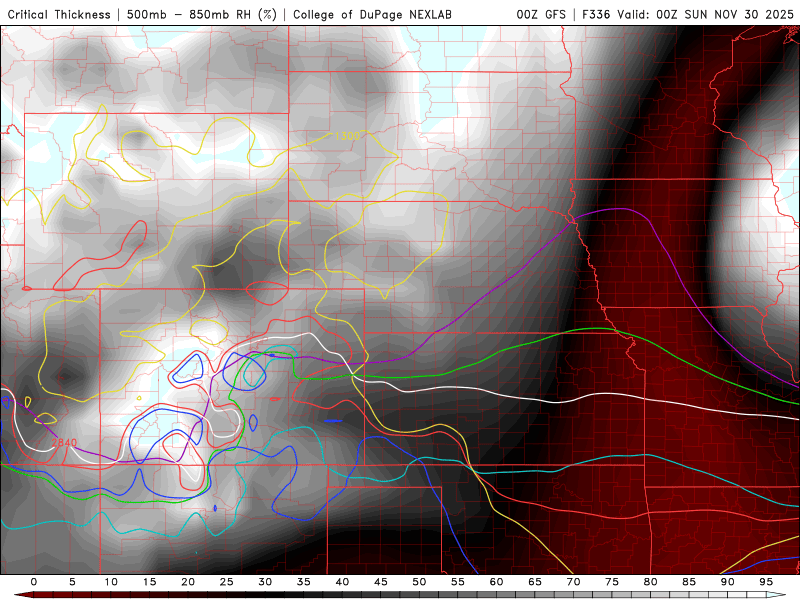This screenshot has height=600, width=800.
Task: Click the '40' value on color scale
Action: click(x=342, y=582)
